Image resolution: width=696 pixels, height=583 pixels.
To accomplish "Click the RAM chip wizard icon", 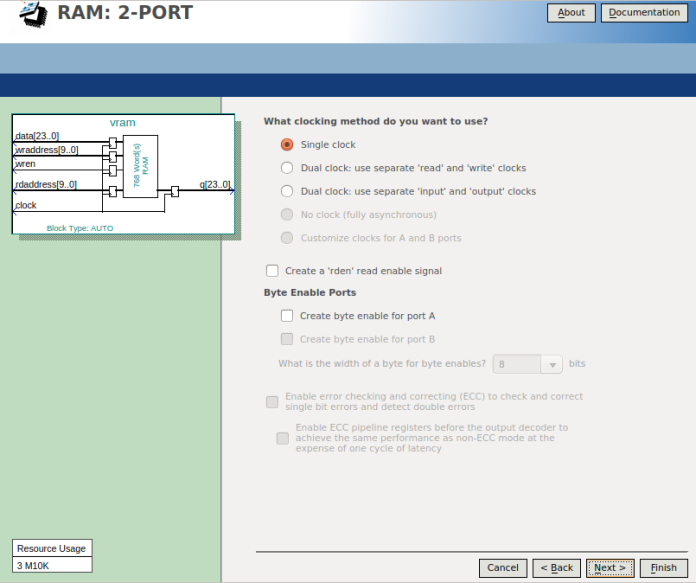I will [33, 14].
